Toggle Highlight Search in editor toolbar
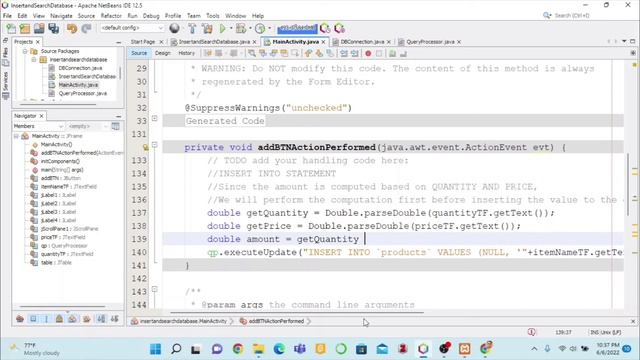The width and height of the screenshot is (640, 360). point(284,53)
